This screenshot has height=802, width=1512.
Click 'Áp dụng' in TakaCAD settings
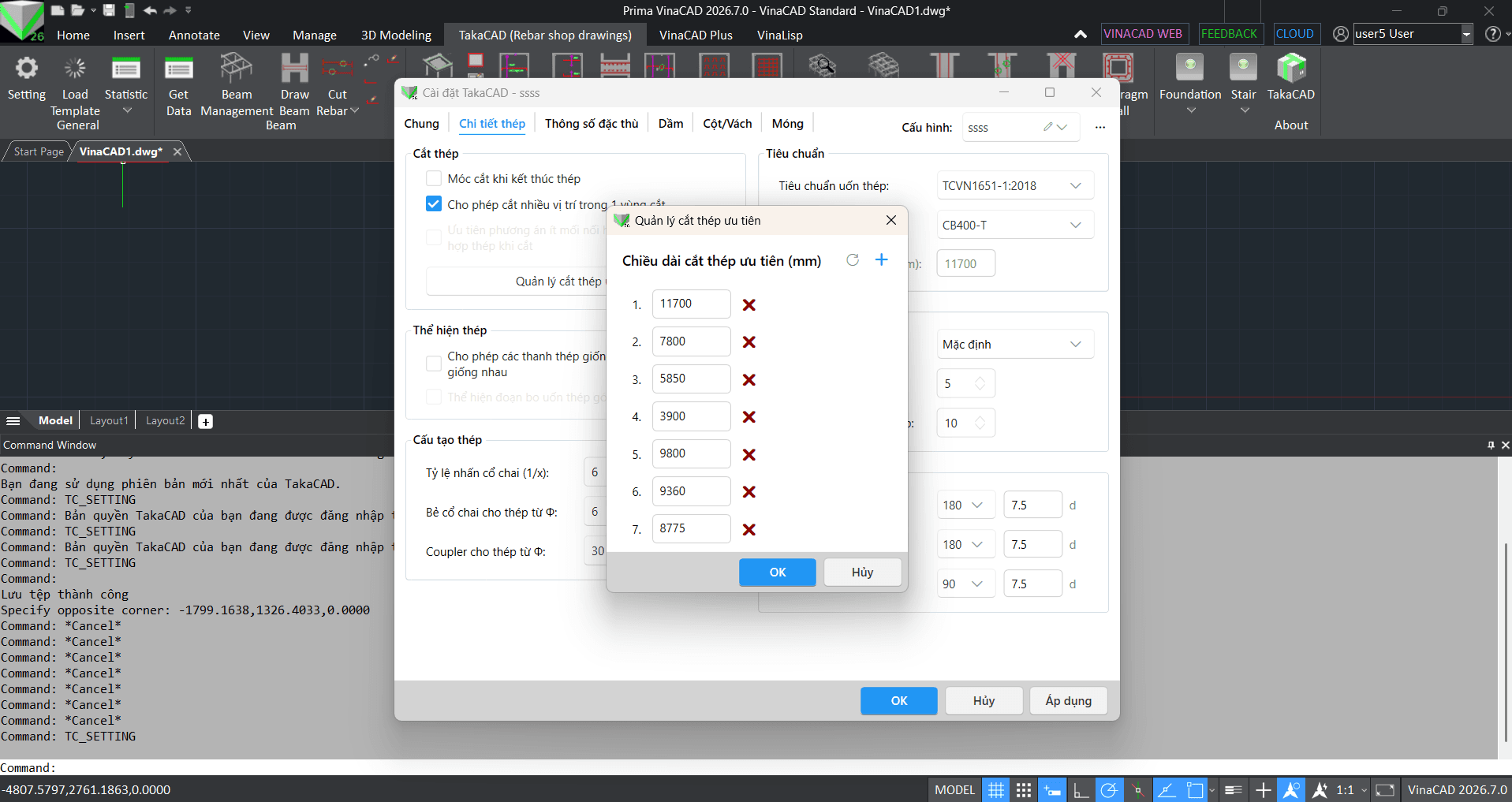click(x=1068, y=701)
